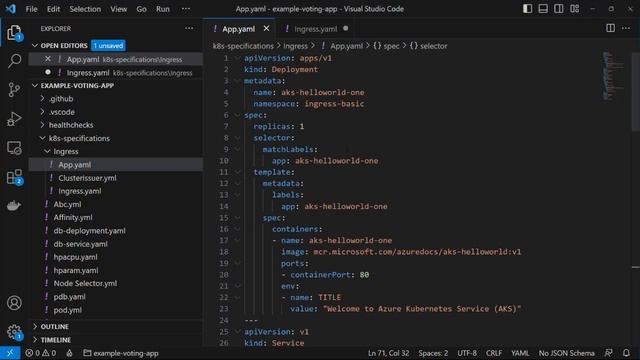Open ClusterIssuer.yml in explorer
640x360 pixels.
87,178
